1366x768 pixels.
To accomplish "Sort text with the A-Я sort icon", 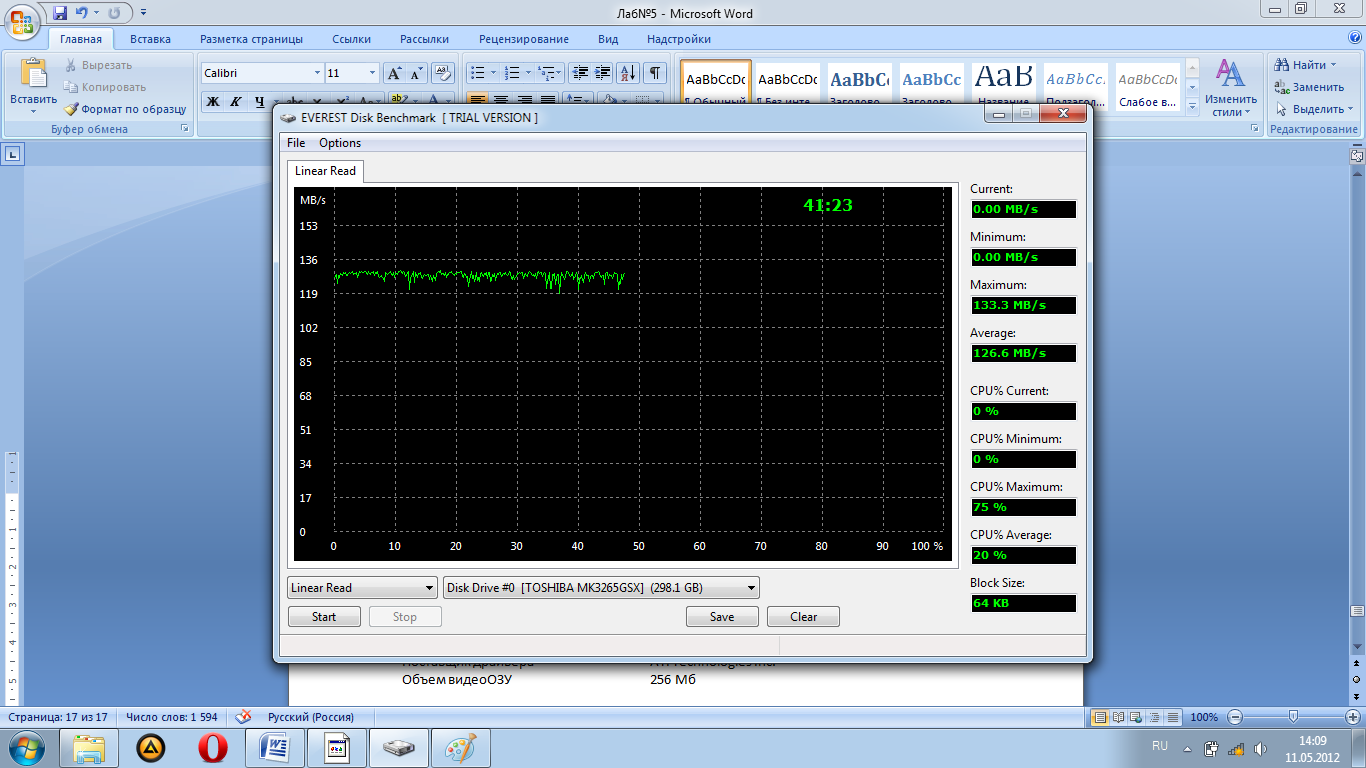I will click(628, 73).
